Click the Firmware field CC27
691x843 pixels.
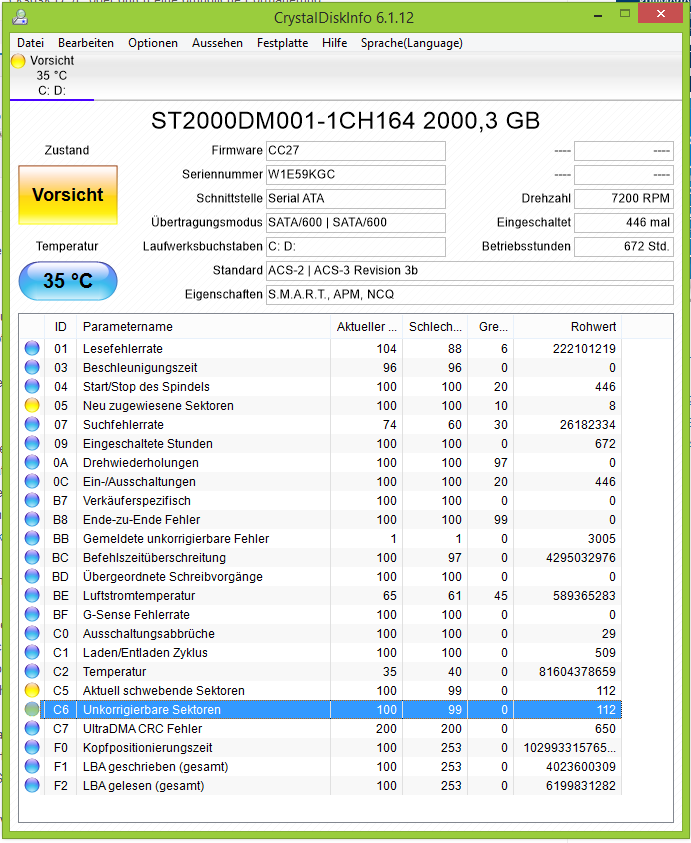(x=355, y=151)
